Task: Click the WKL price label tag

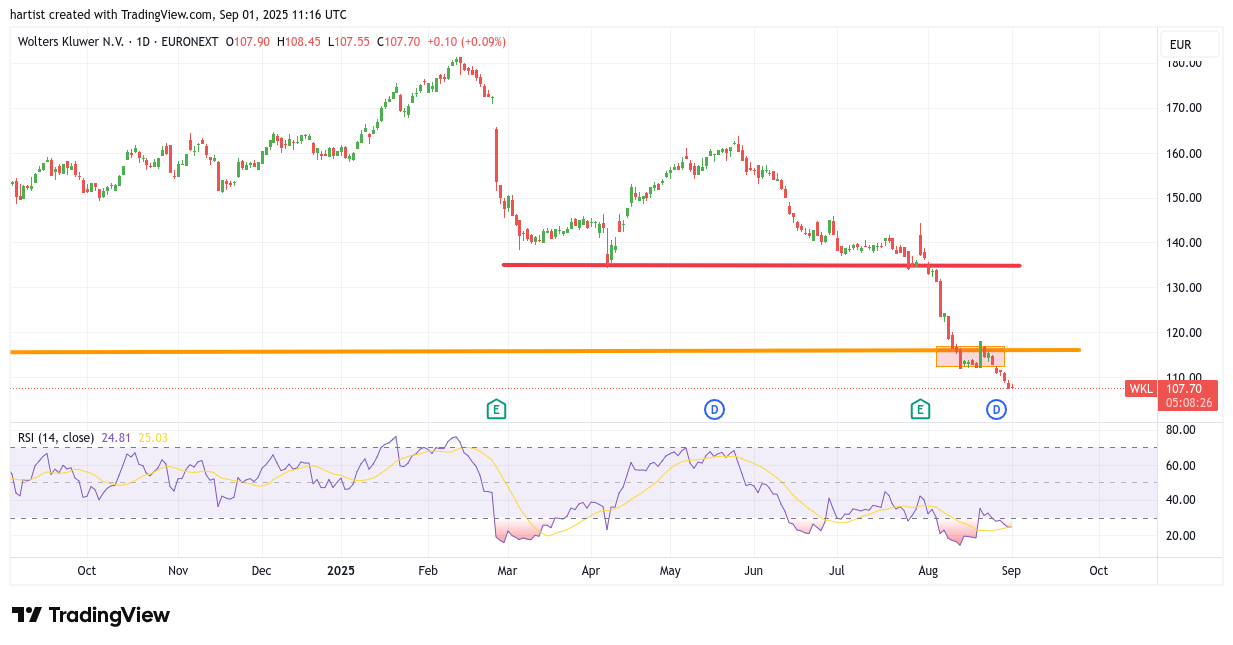Action: 1140,388
